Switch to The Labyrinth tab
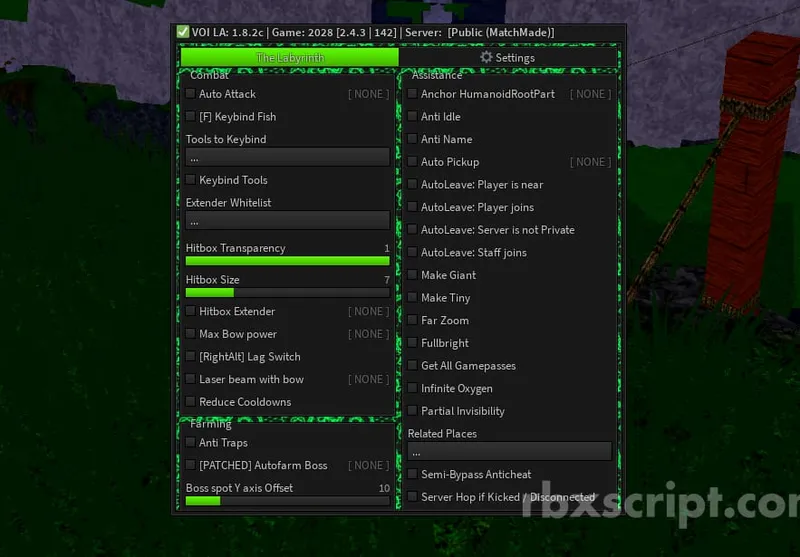800x557 pixels. click(x=289, y=57)
